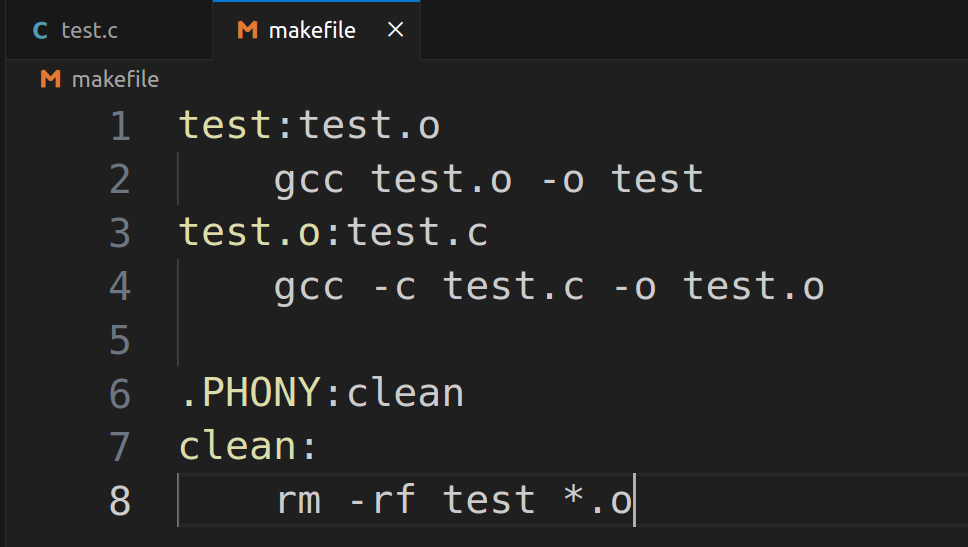Open the makefile breadcrumb item

tap(115, 79)
